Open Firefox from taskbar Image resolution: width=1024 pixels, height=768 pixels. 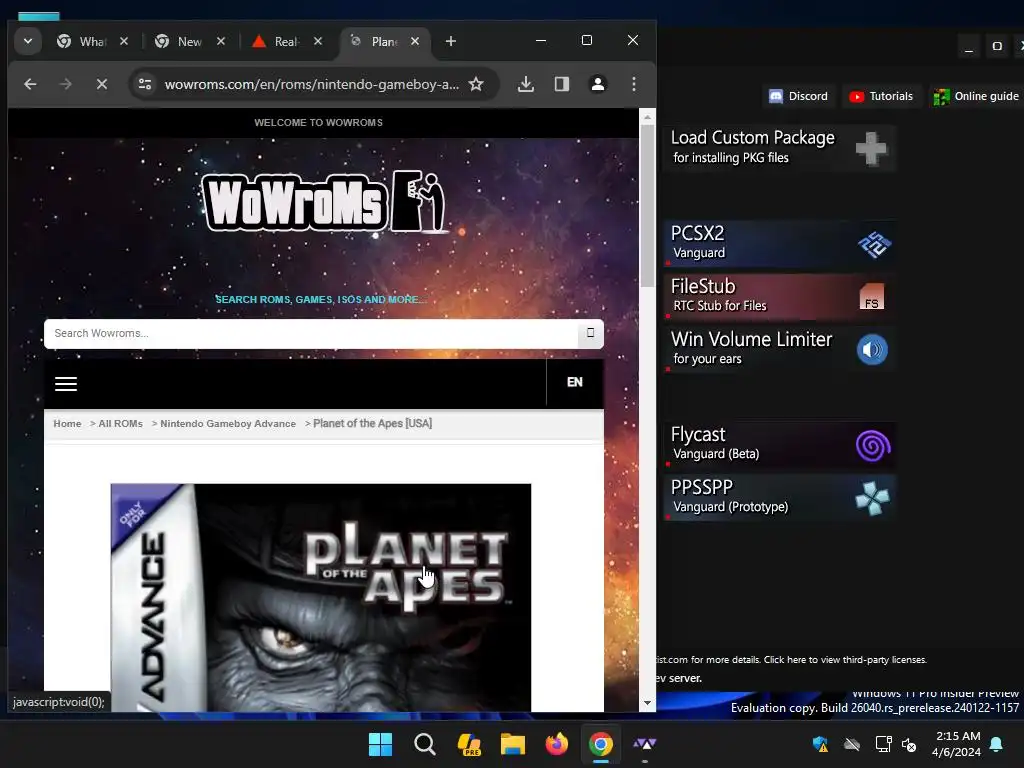557,744
